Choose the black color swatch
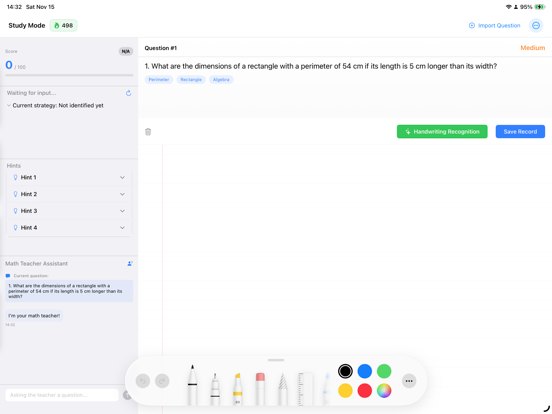The width and height of the screenshot is (552, 414). pos(345,371)
